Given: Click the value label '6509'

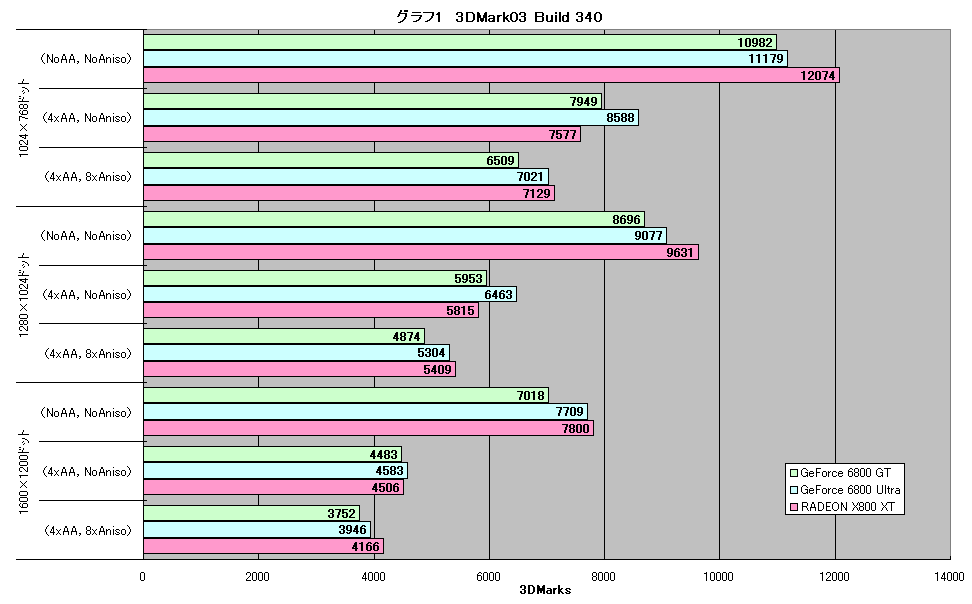Looking at the screenshot, I should click(x=500, y=160).
